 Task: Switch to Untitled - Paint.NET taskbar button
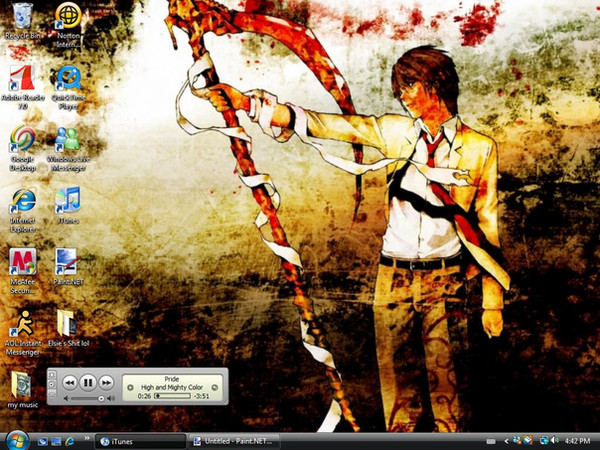pyautogui.click(x=235, y=442)
